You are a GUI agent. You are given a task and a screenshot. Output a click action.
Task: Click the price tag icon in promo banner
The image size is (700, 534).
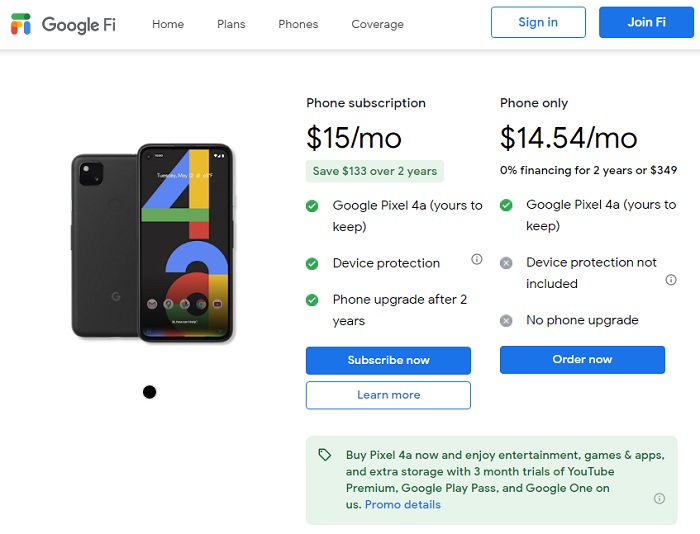325,455
